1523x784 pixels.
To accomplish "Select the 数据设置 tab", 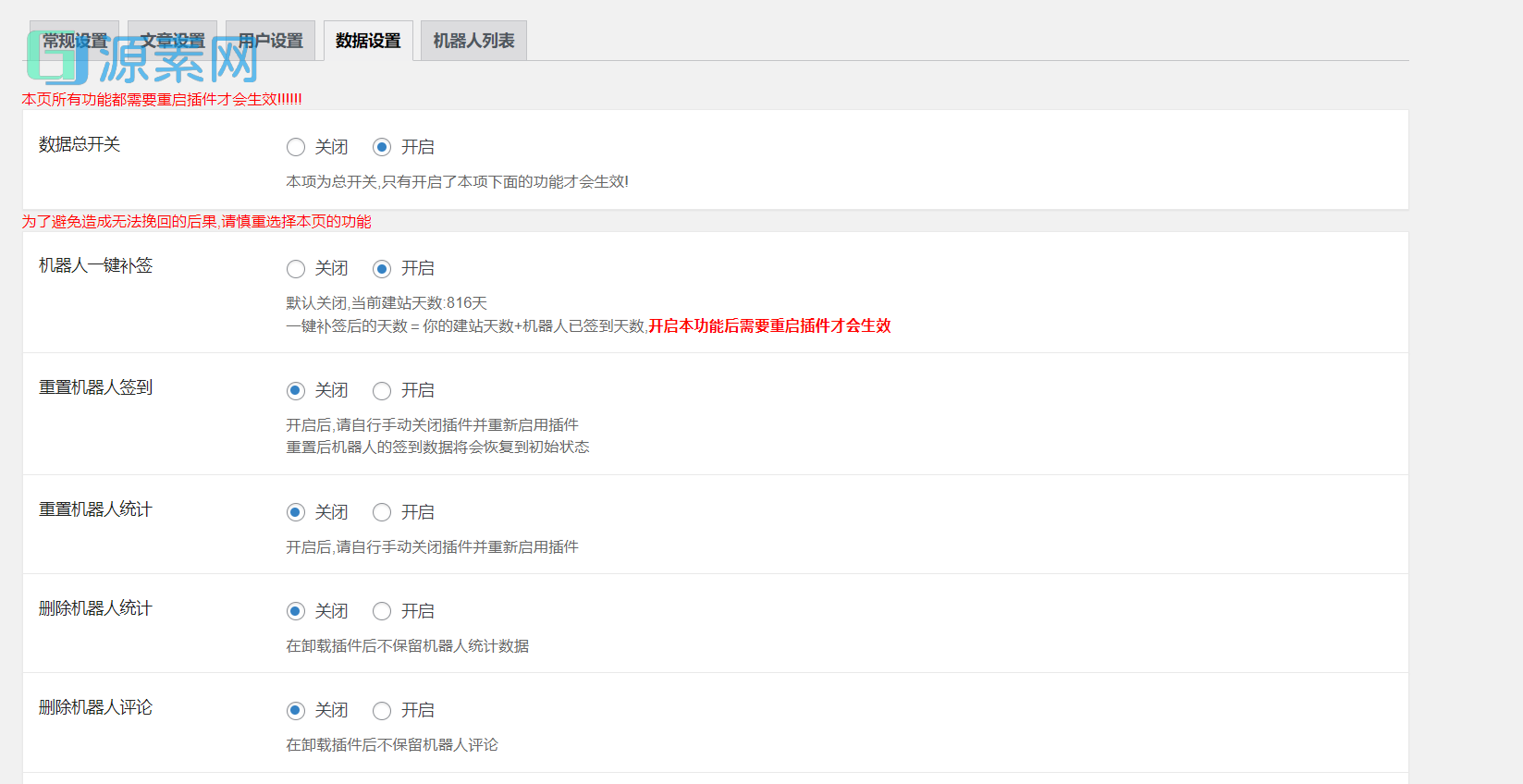I will (368, 41).
